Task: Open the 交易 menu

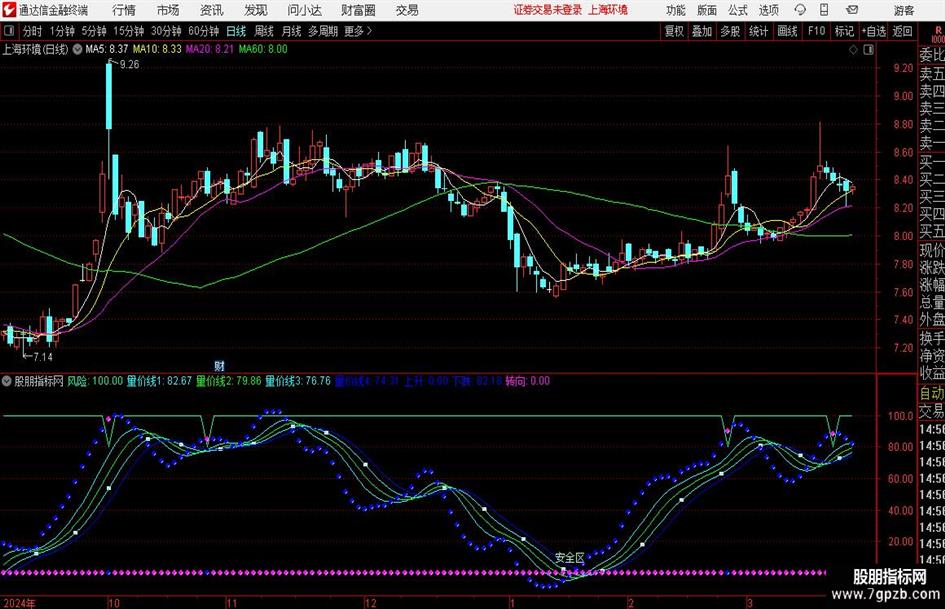Action: [x=407, y=10]
